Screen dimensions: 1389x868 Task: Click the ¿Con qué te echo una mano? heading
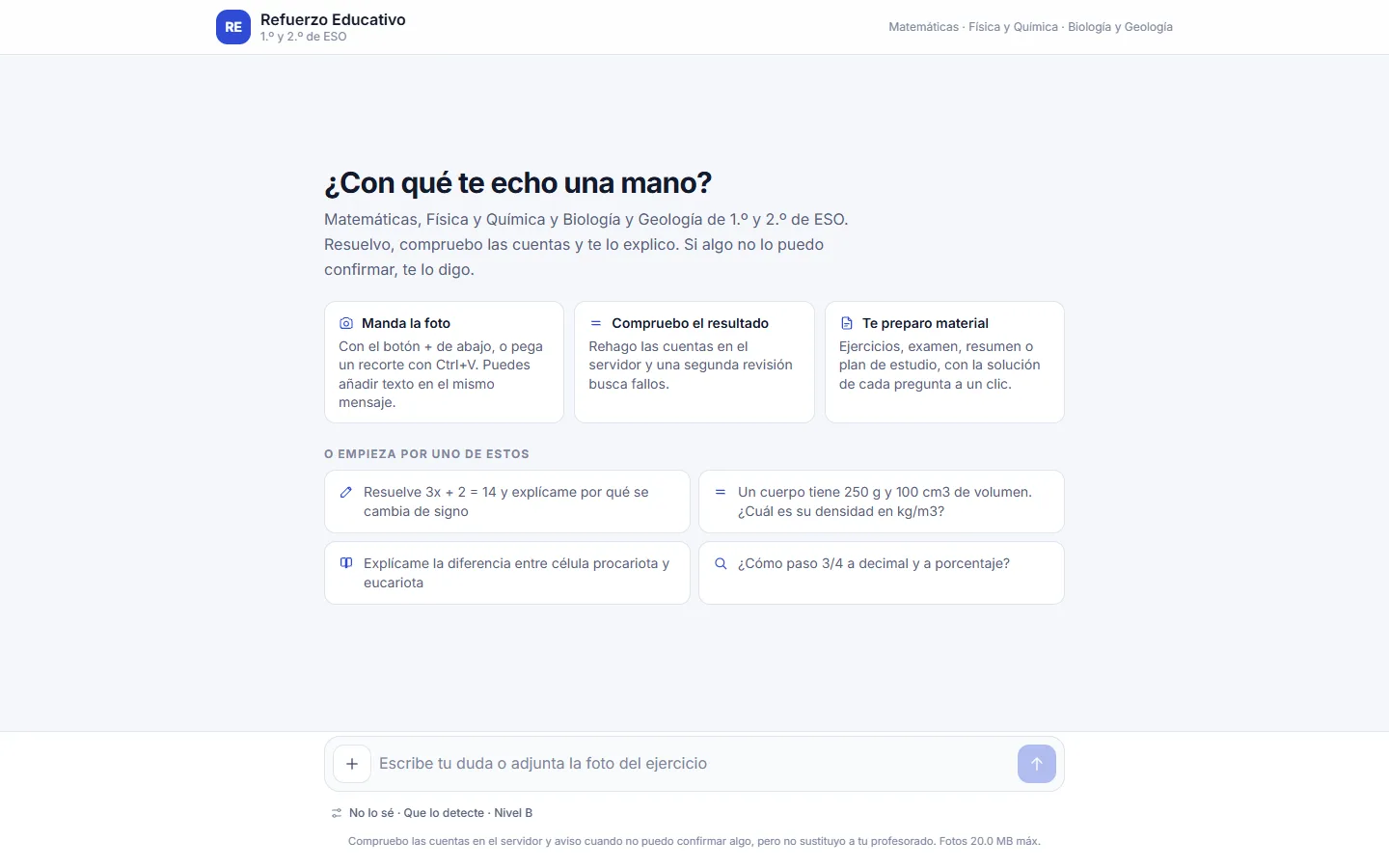click(x=518, y=182)
